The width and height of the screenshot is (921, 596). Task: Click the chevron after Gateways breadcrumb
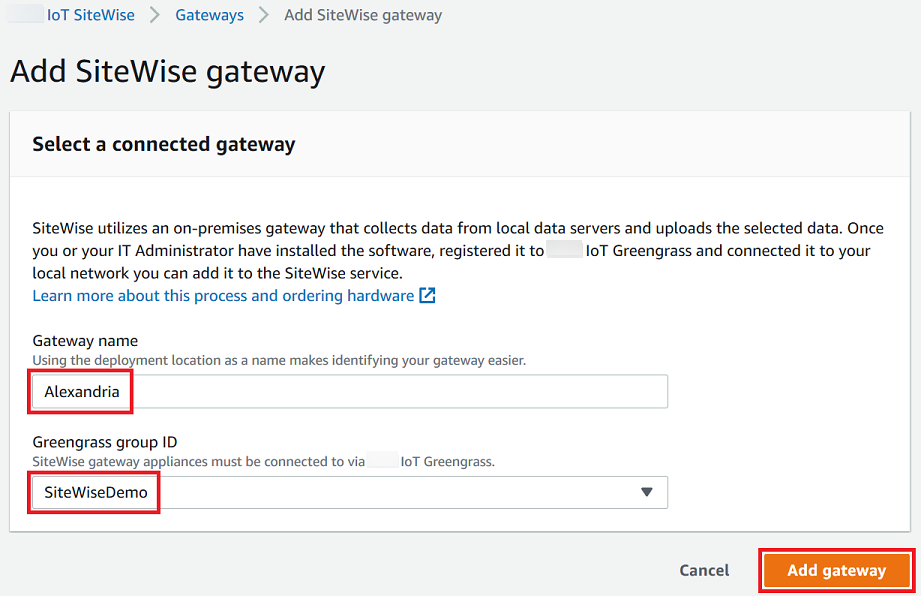click(x=264, y=15)
